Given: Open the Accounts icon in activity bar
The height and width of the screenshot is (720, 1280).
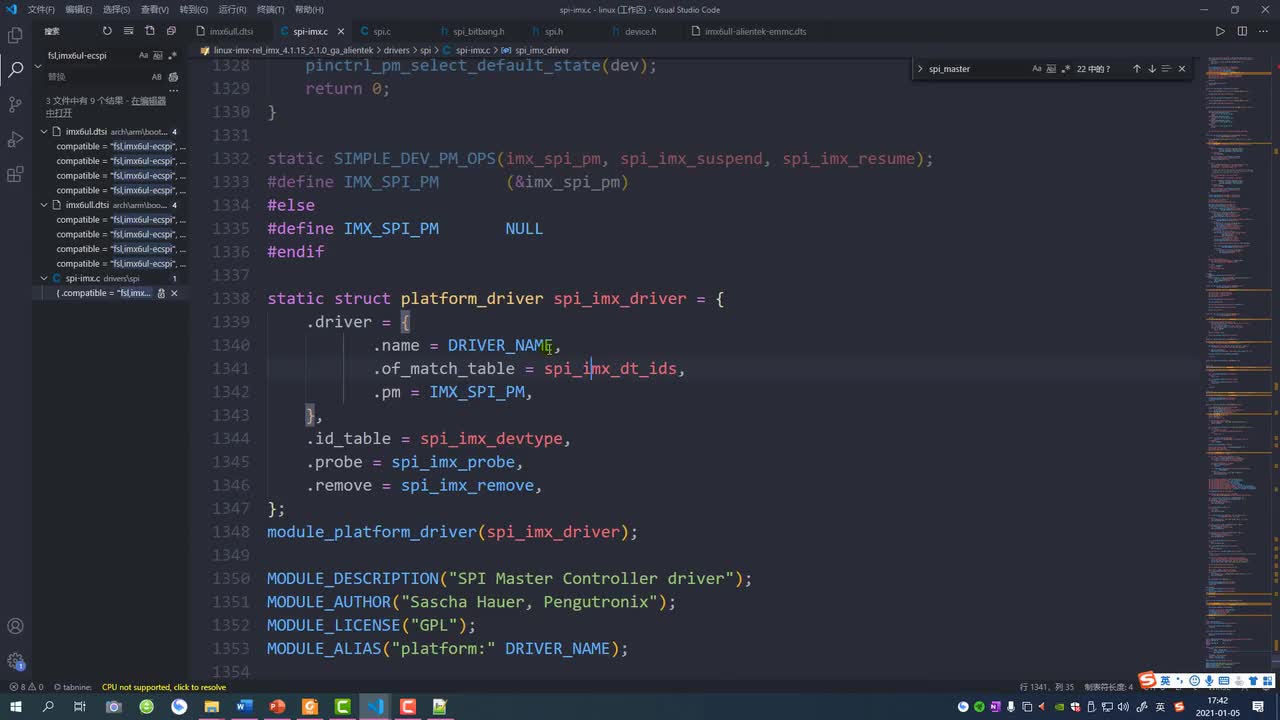Looking at the screenshot, I should coord(15,627).
